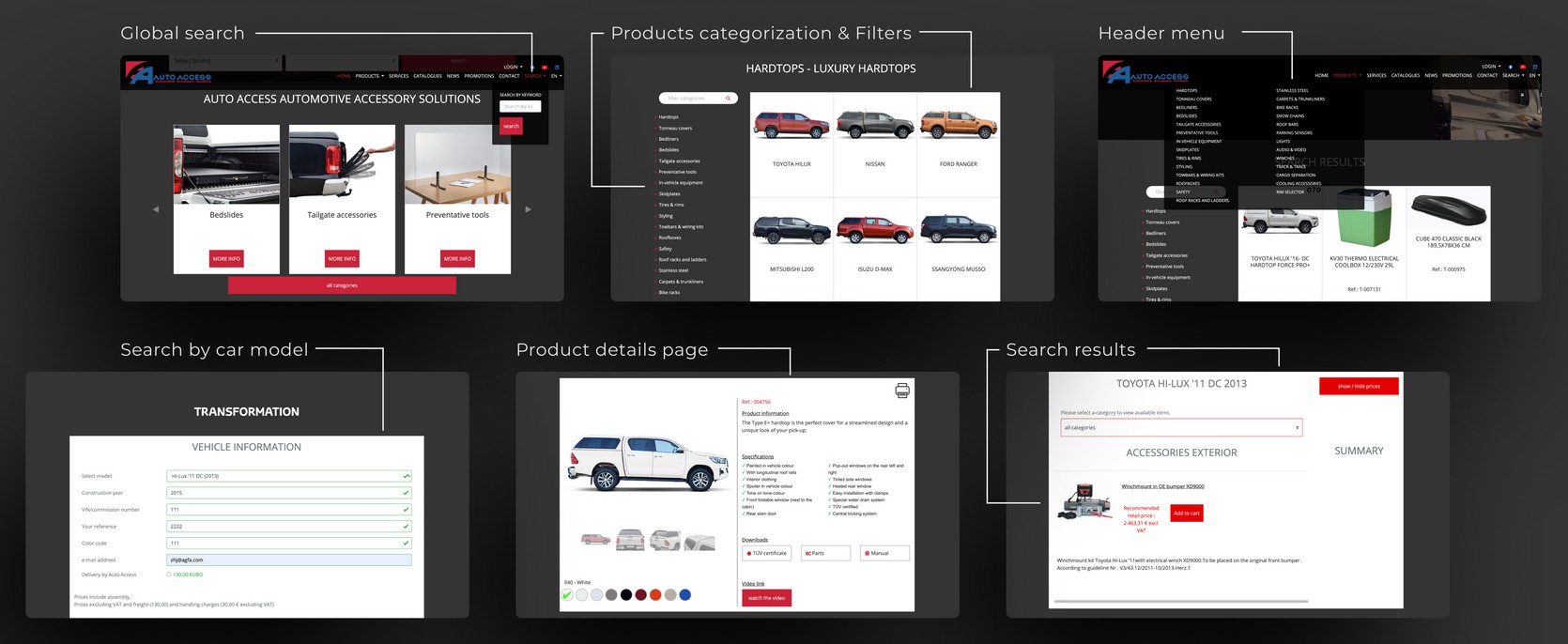Click MORE INFO under Preventative tools

[x=457, y=258]
